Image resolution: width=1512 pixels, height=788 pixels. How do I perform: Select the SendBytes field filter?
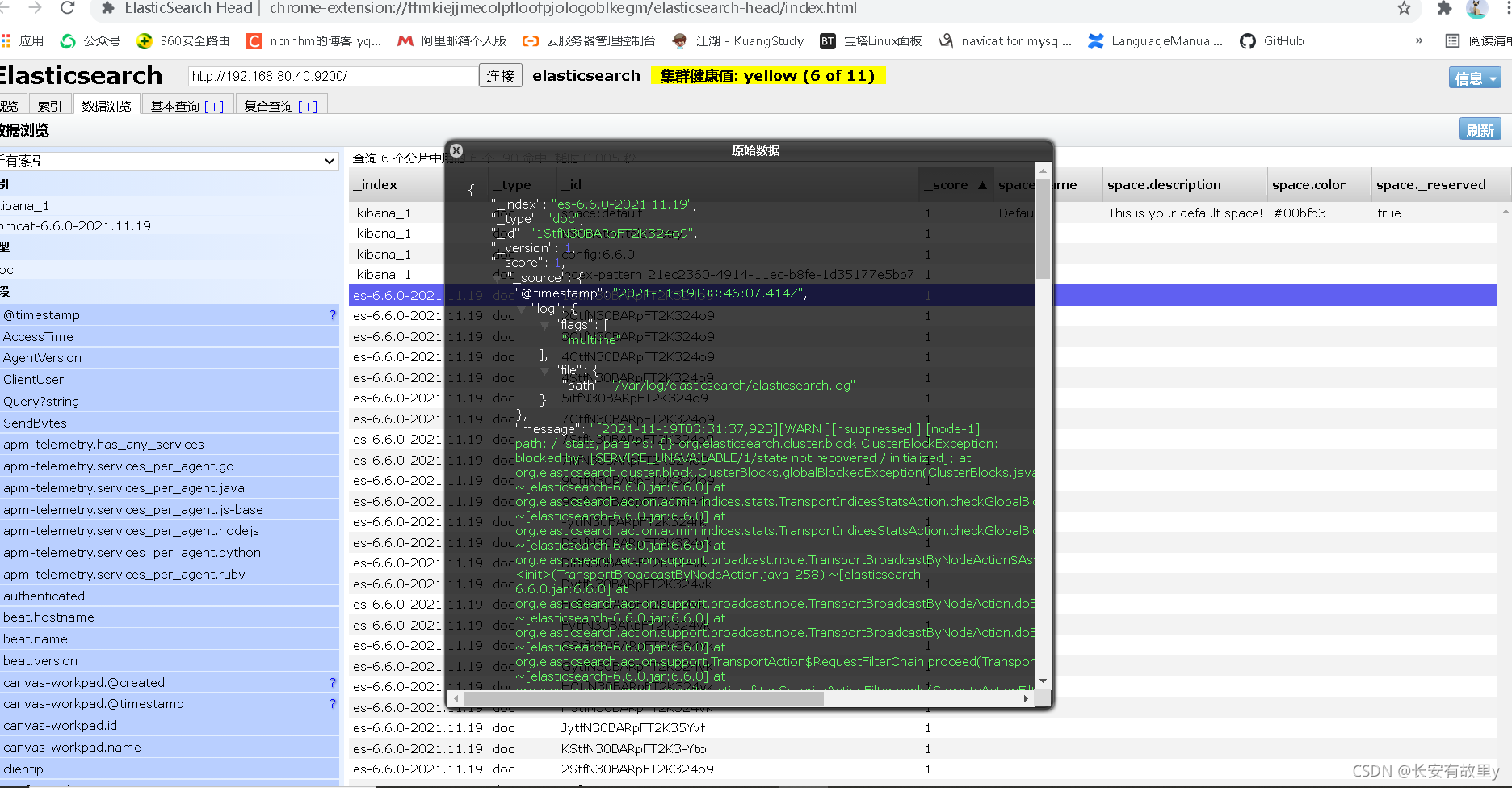point(168,423)
